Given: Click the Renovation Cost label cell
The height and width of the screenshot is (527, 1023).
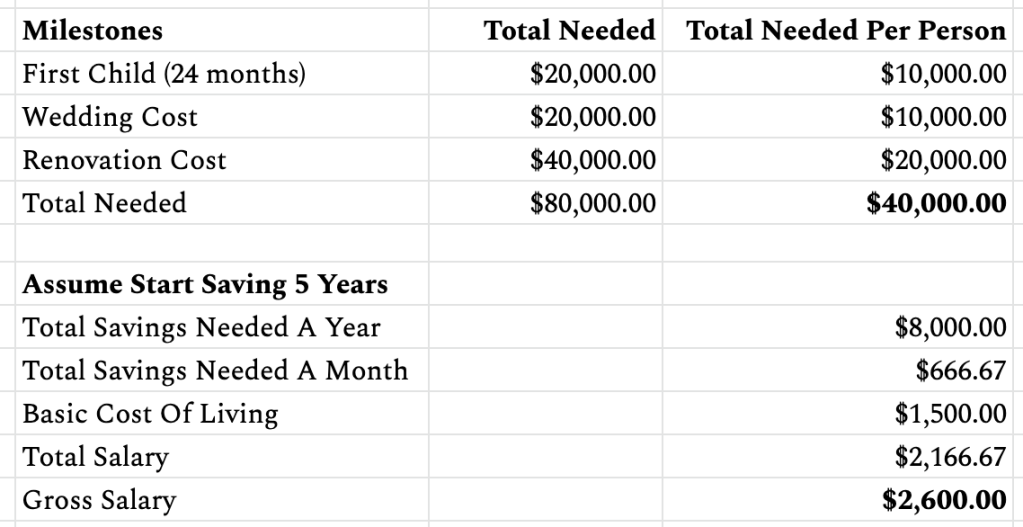Looking at the screenshot, I should 124,160.
